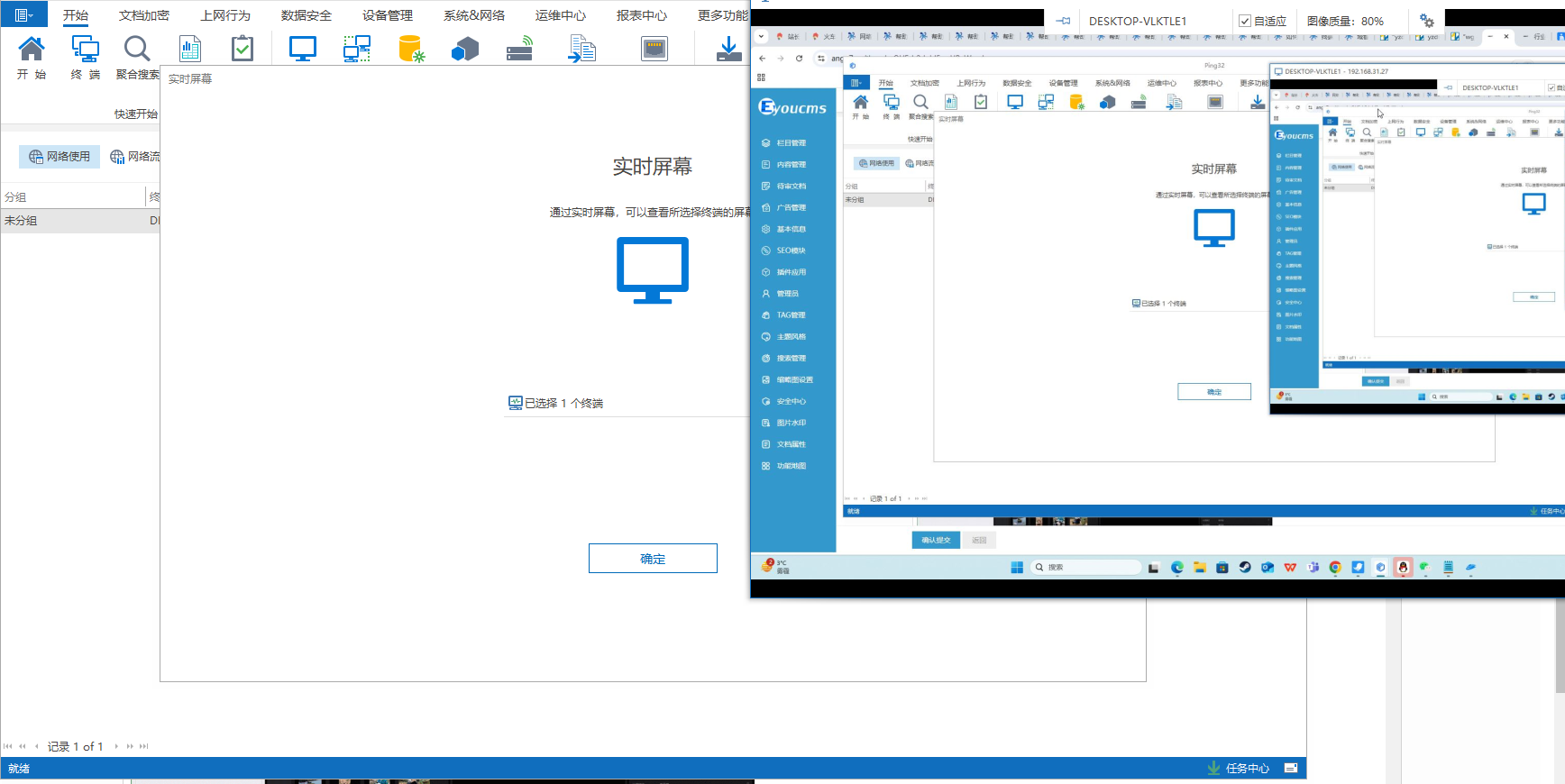
Task: Click the Edge icon on the remote taskbar
Action: tap(1177, 567)
